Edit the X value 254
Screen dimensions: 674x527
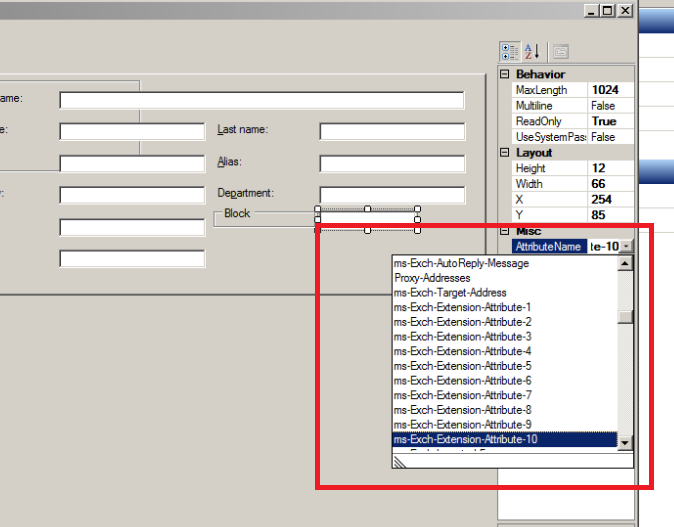pyautogui.click(x=610, y=199)
